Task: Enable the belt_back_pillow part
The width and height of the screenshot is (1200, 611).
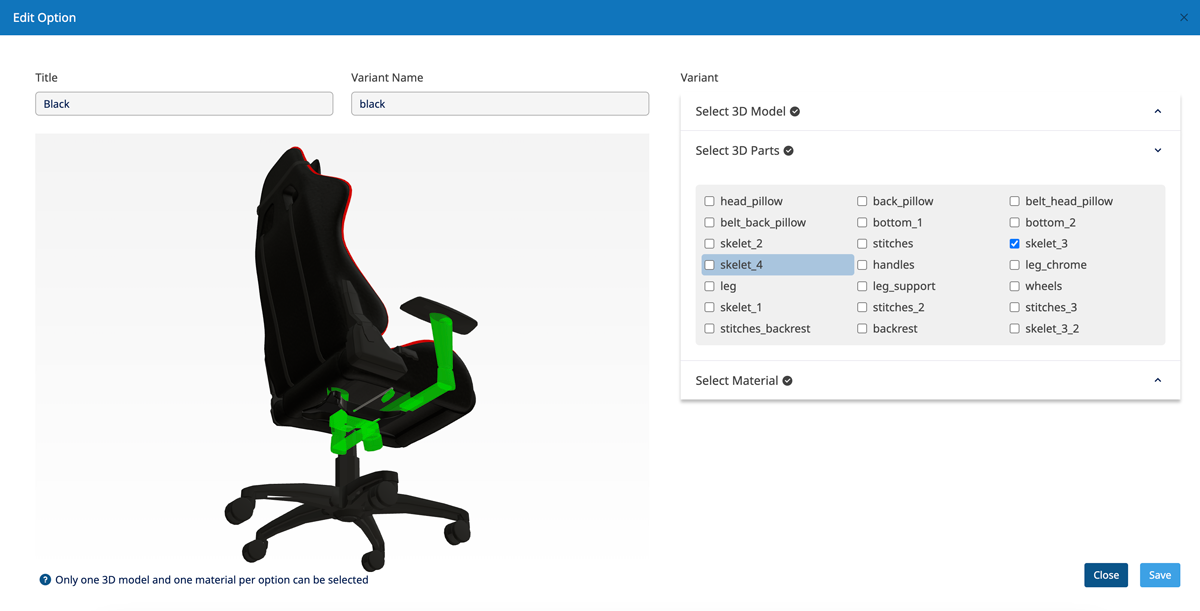Action: pyautogui.click(x=710, y=222)
